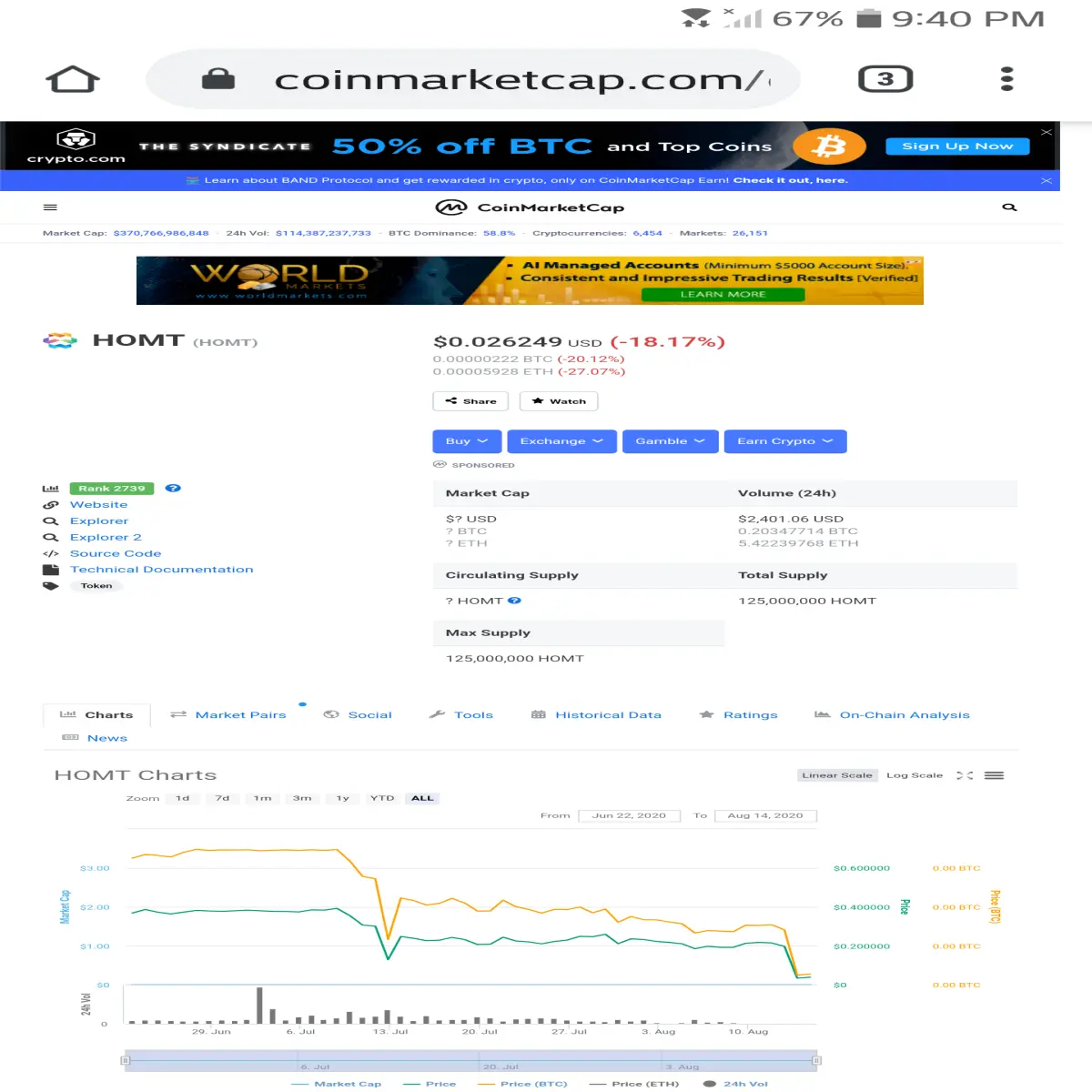Viewport: 1092px width, 1092px height.
Task: Open the Tools tab
Action: pos(461,715)
